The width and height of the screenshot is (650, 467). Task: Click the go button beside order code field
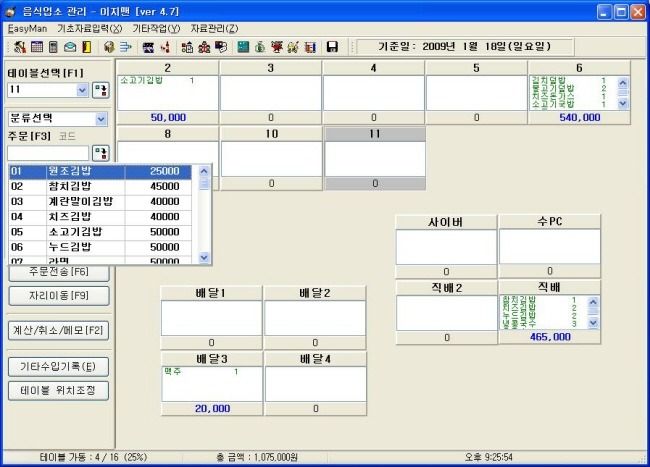(101, 153)
